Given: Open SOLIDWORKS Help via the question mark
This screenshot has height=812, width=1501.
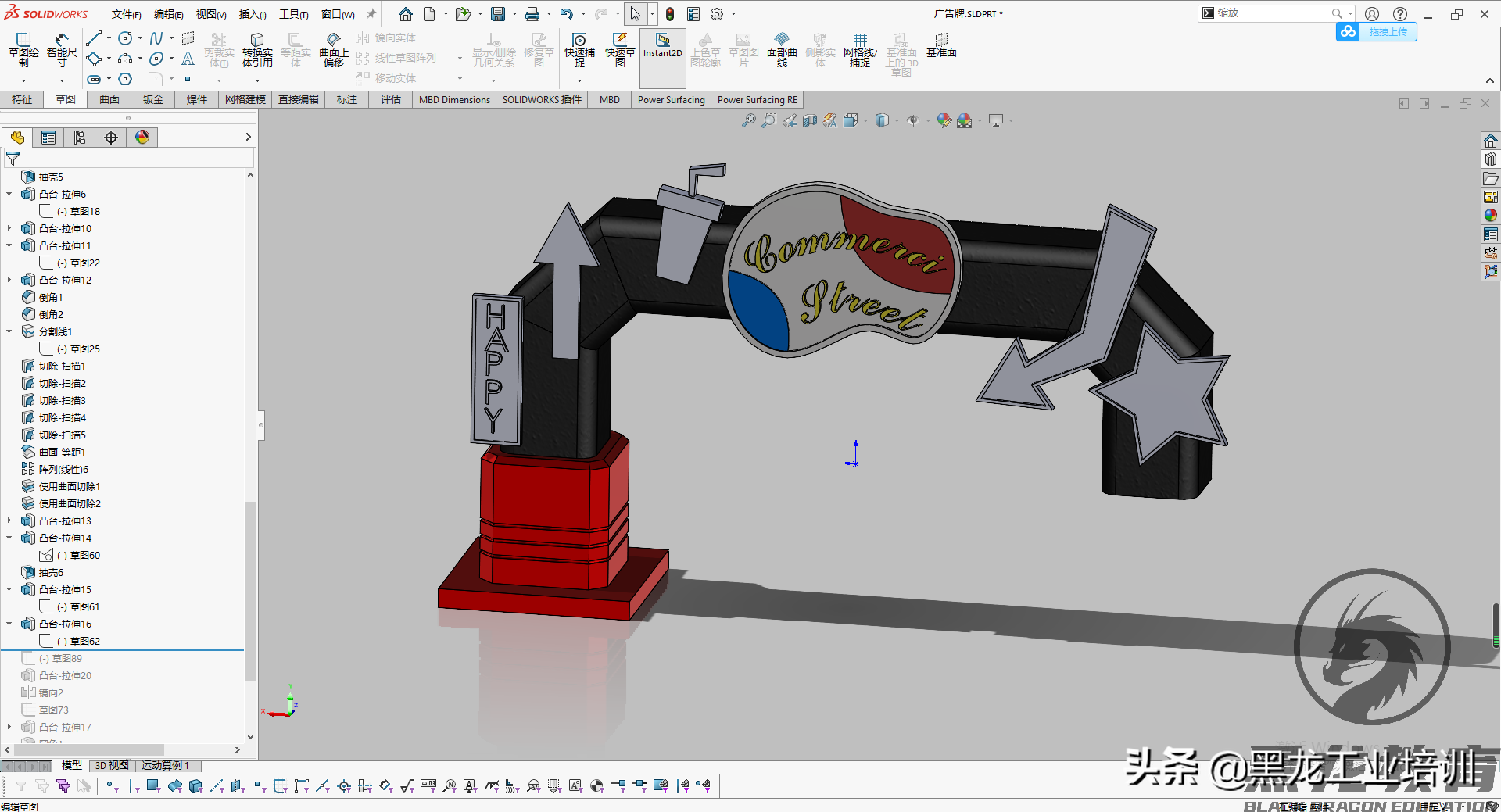Looking at the screenshot, I should [x=1400, y=13].
